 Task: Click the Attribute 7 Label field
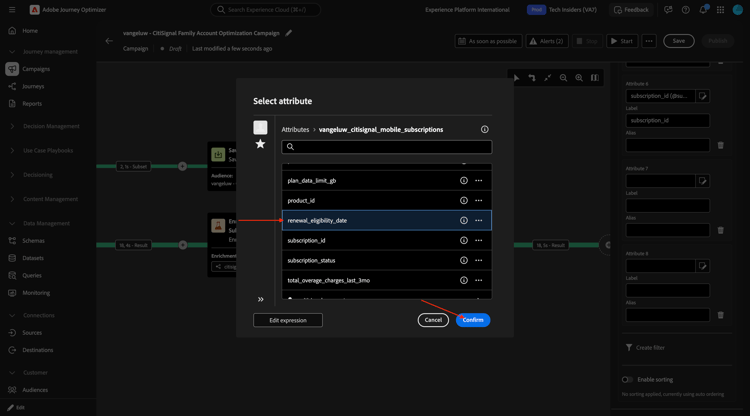pyautogui.click(x=668, y=206)
